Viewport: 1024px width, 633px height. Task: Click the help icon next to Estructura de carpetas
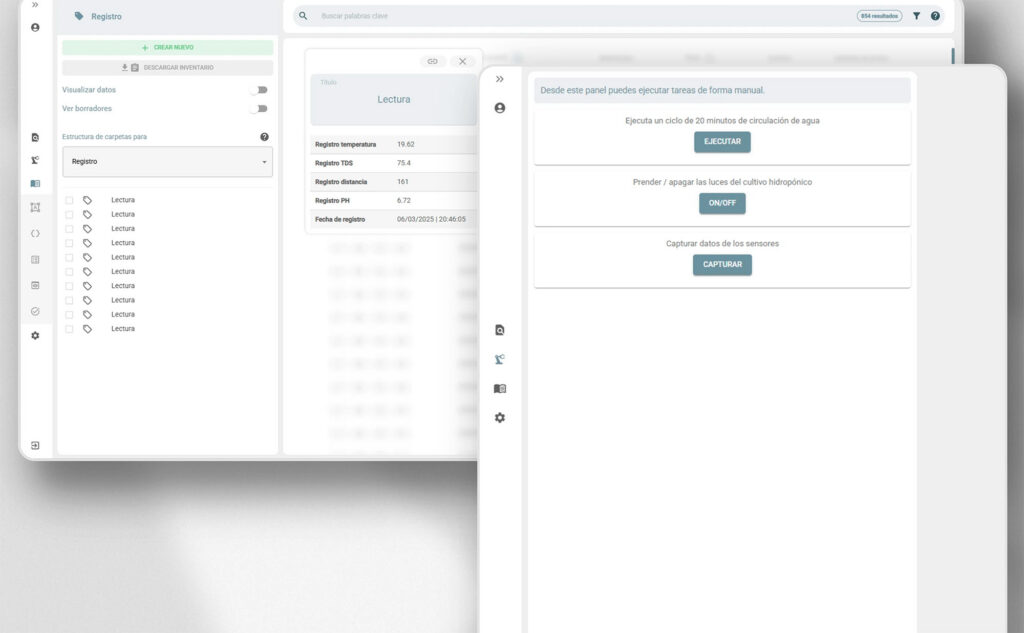point(264,137)
